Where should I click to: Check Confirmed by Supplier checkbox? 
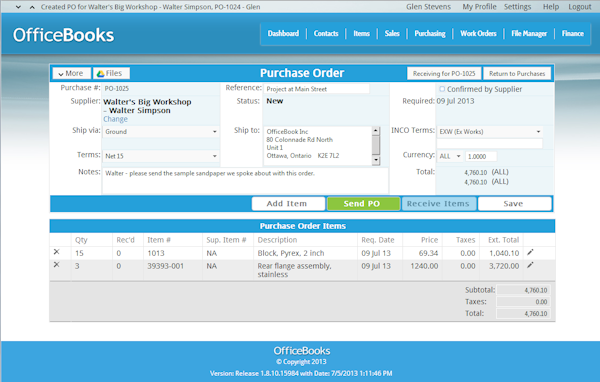(442, 89)
